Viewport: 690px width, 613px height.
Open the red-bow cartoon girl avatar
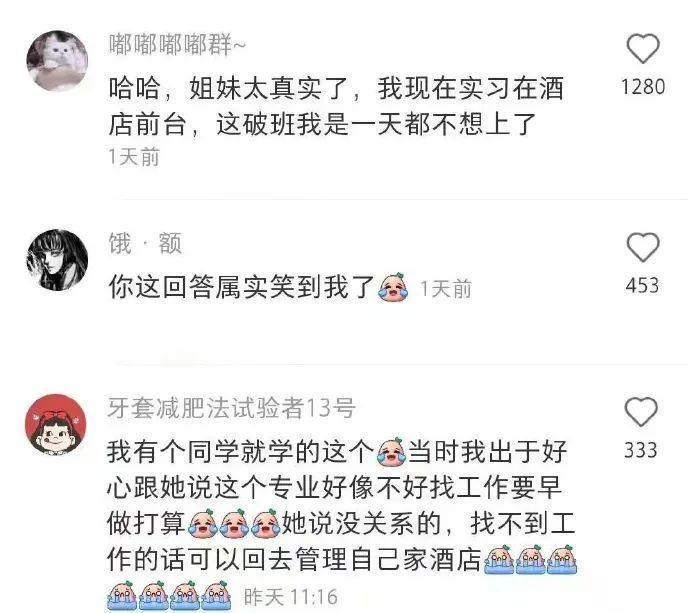point(56,424)
